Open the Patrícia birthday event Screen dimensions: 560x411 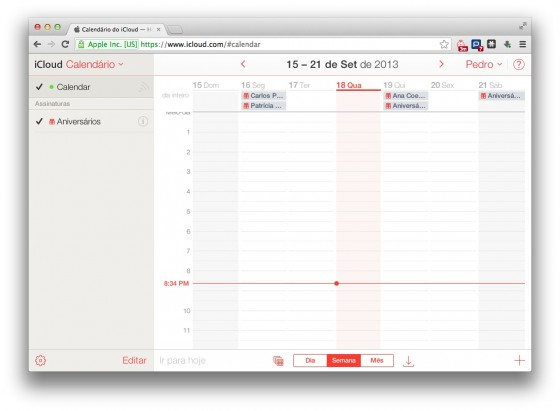coord(264,106)
